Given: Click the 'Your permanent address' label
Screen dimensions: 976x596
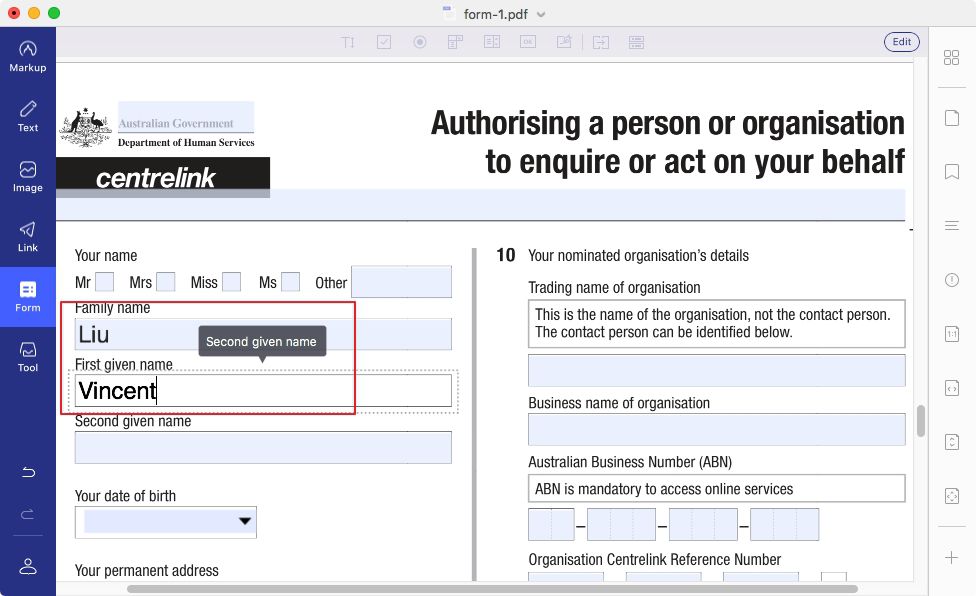Looking at the screenshot, I should [146, 570].
